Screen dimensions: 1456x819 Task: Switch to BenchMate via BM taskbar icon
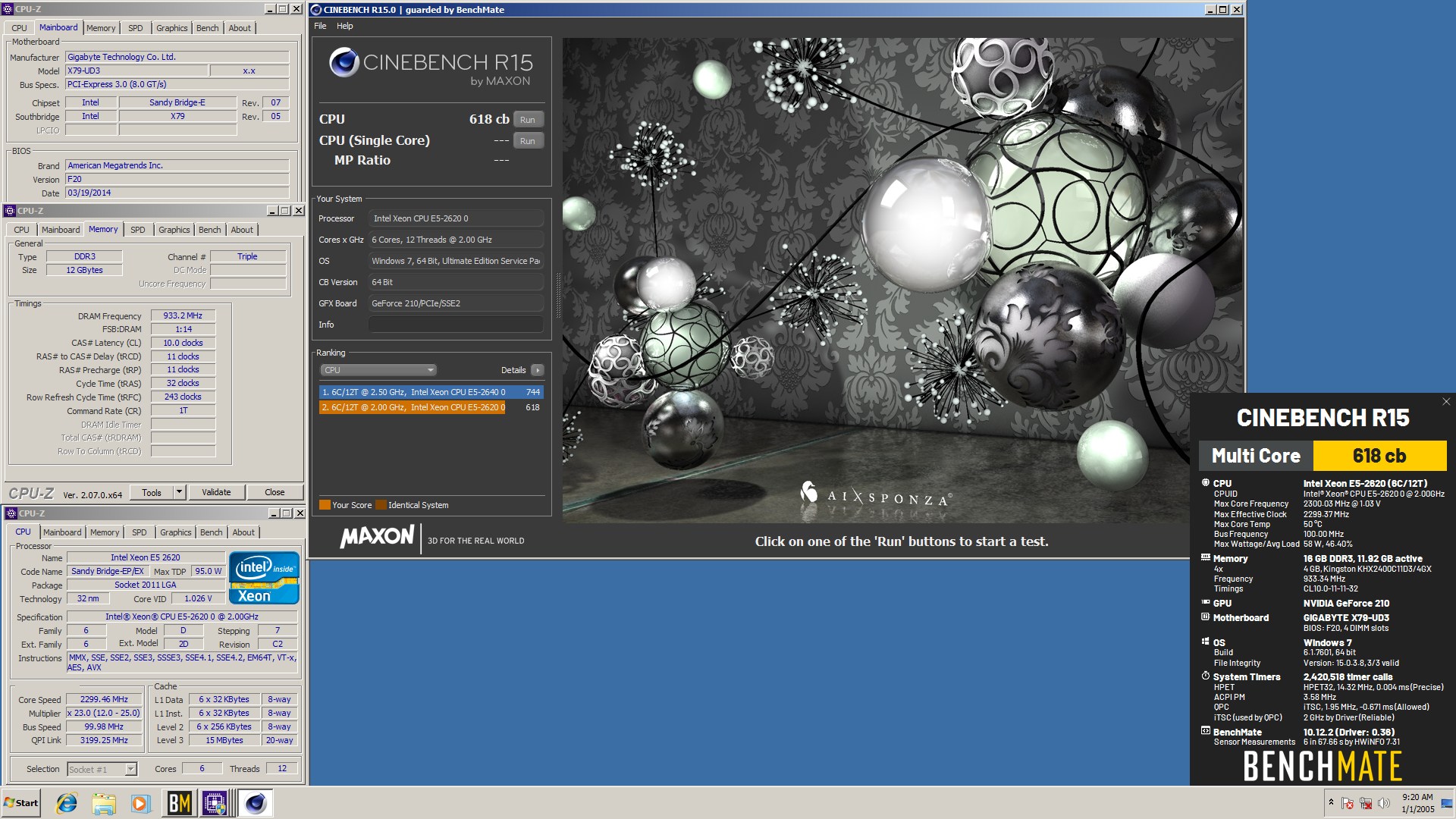[x=179, y=803]
